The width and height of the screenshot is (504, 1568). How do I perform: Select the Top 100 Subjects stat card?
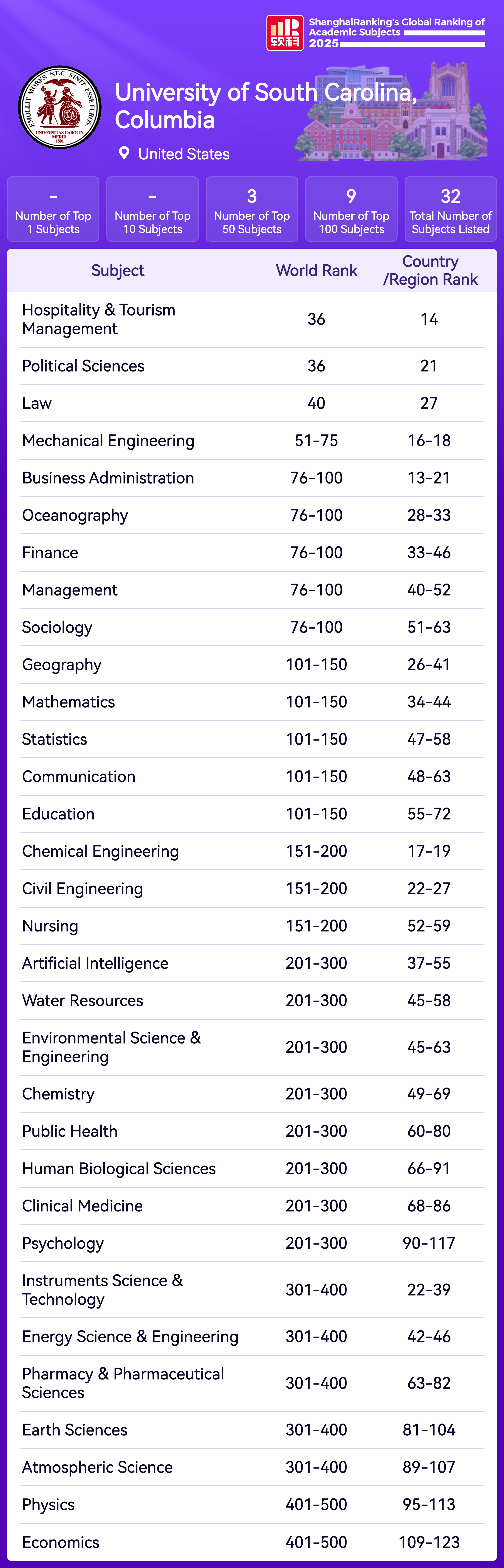pyautogui.click(x=351, y=209)
